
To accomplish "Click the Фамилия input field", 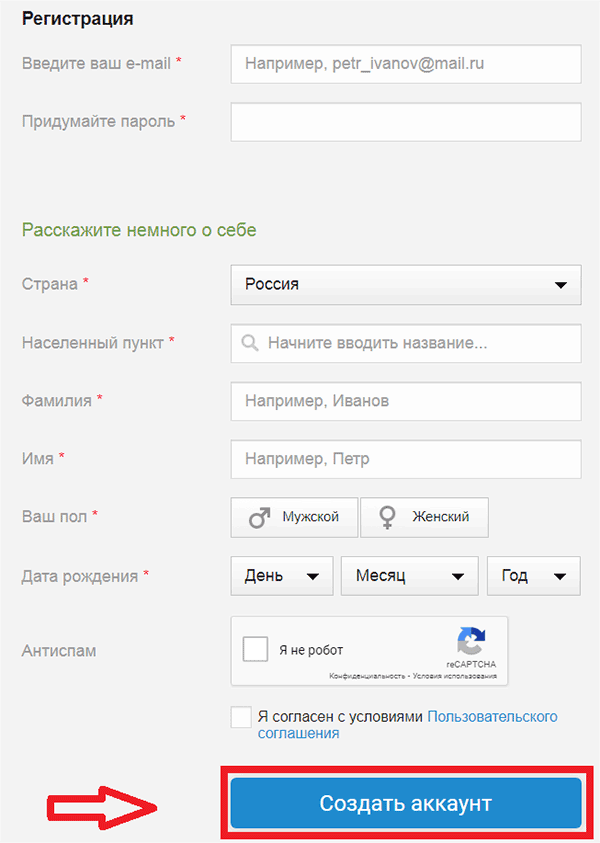I will click(x=406, y=401).
